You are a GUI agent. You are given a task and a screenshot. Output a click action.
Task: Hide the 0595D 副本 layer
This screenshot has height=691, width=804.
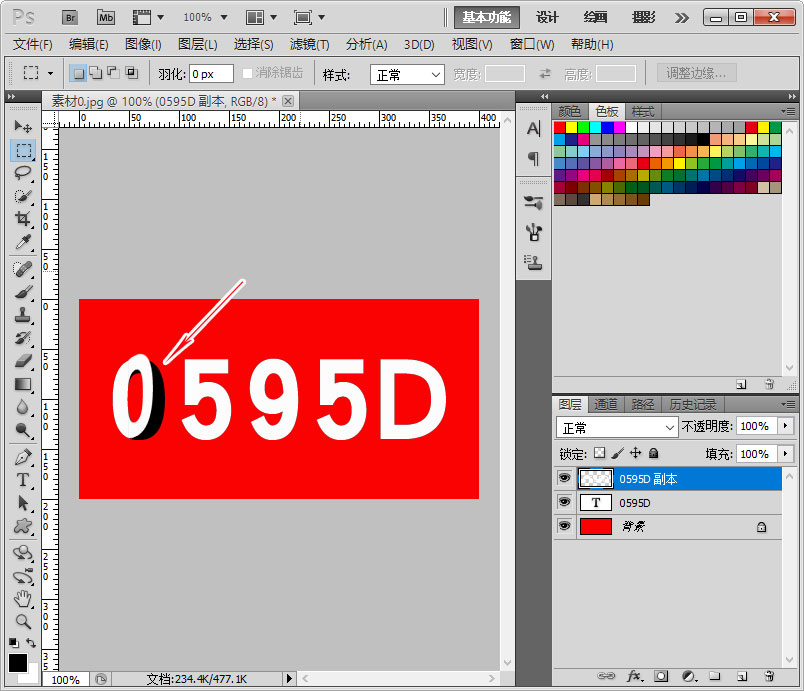tap(565, 478)
